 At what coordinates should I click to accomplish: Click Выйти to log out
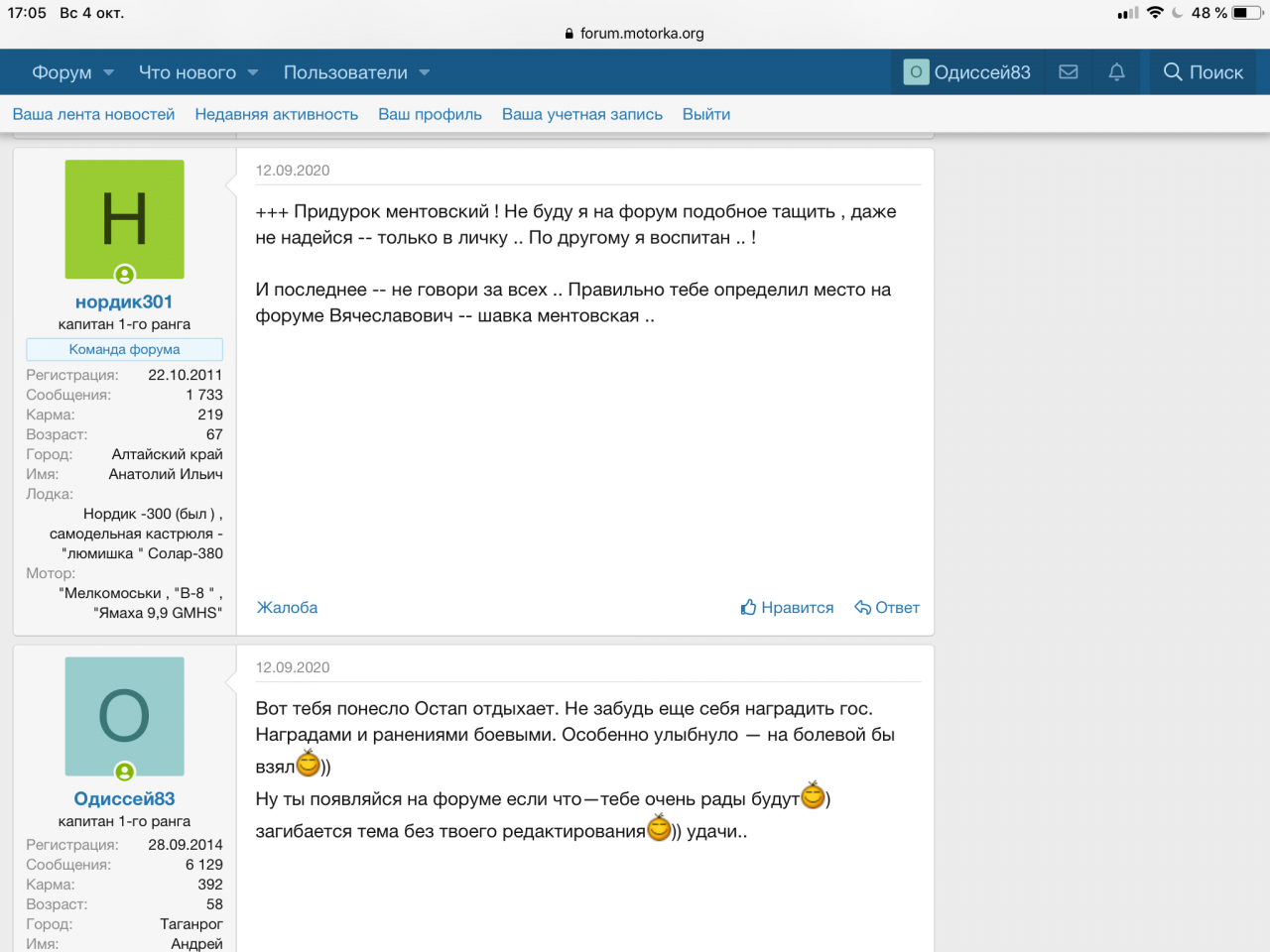click(705, 114)
